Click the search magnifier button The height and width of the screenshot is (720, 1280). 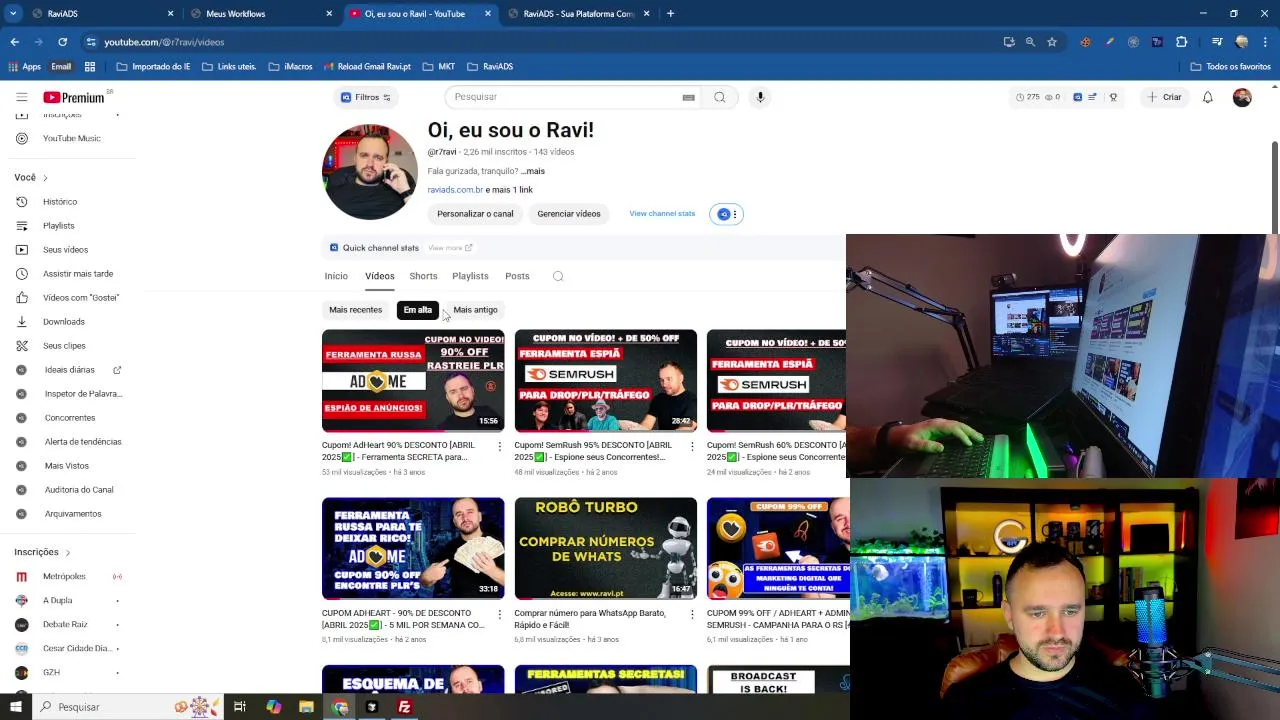(719, 97)
